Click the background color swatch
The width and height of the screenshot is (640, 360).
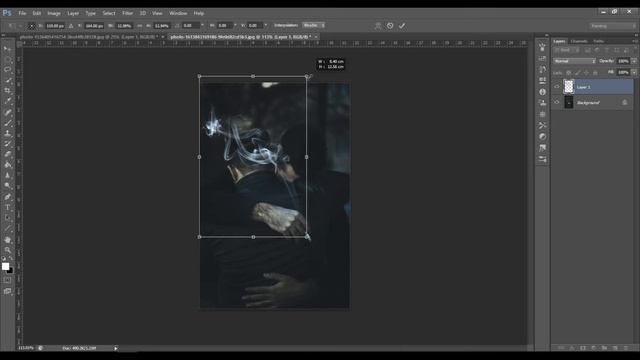pos(11,271)
